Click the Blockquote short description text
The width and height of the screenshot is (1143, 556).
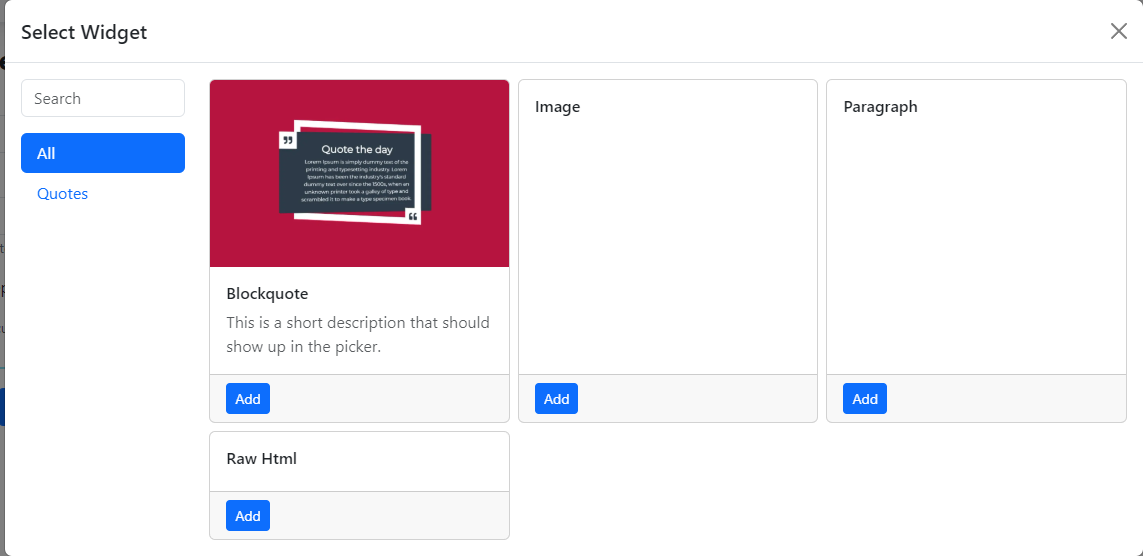[358, 334]
